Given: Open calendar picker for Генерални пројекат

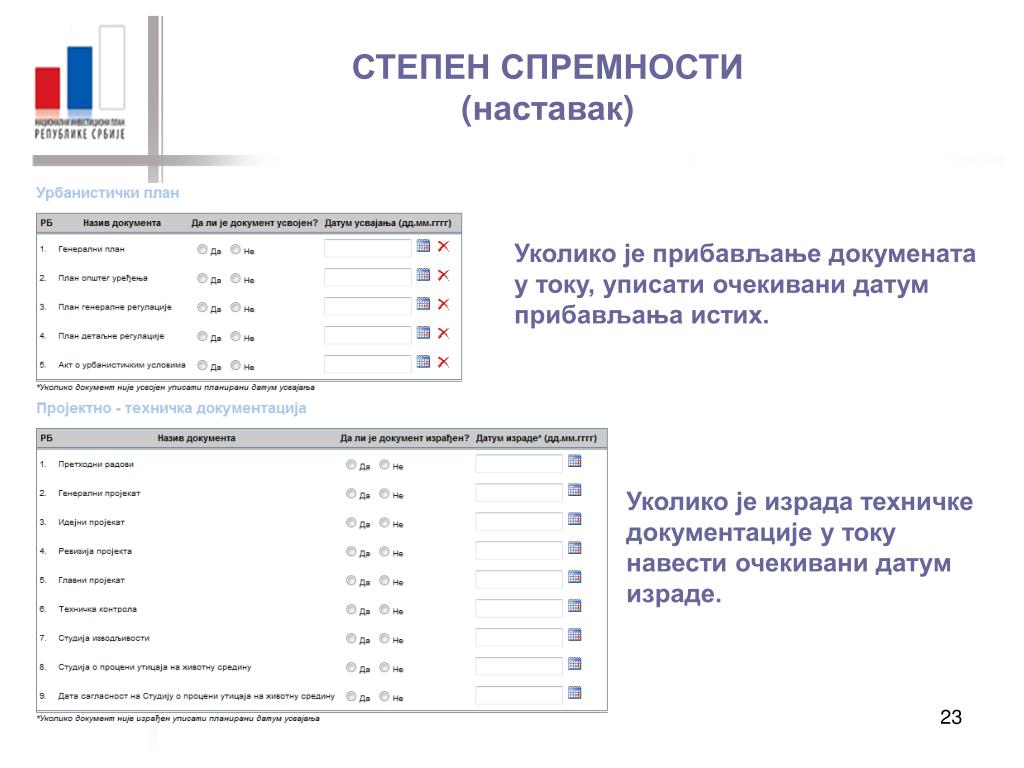Looking at the screenshot, I should (575, 490).
